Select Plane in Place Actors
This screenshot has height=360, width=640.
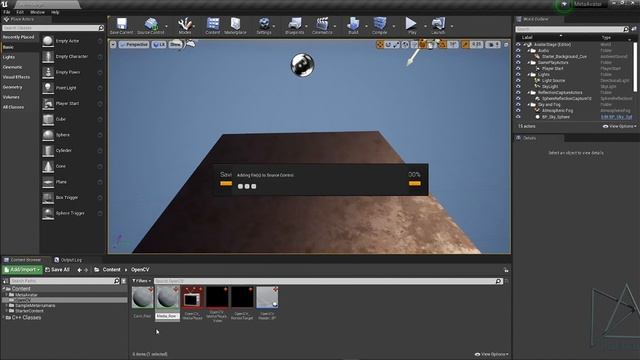point(72,182)
